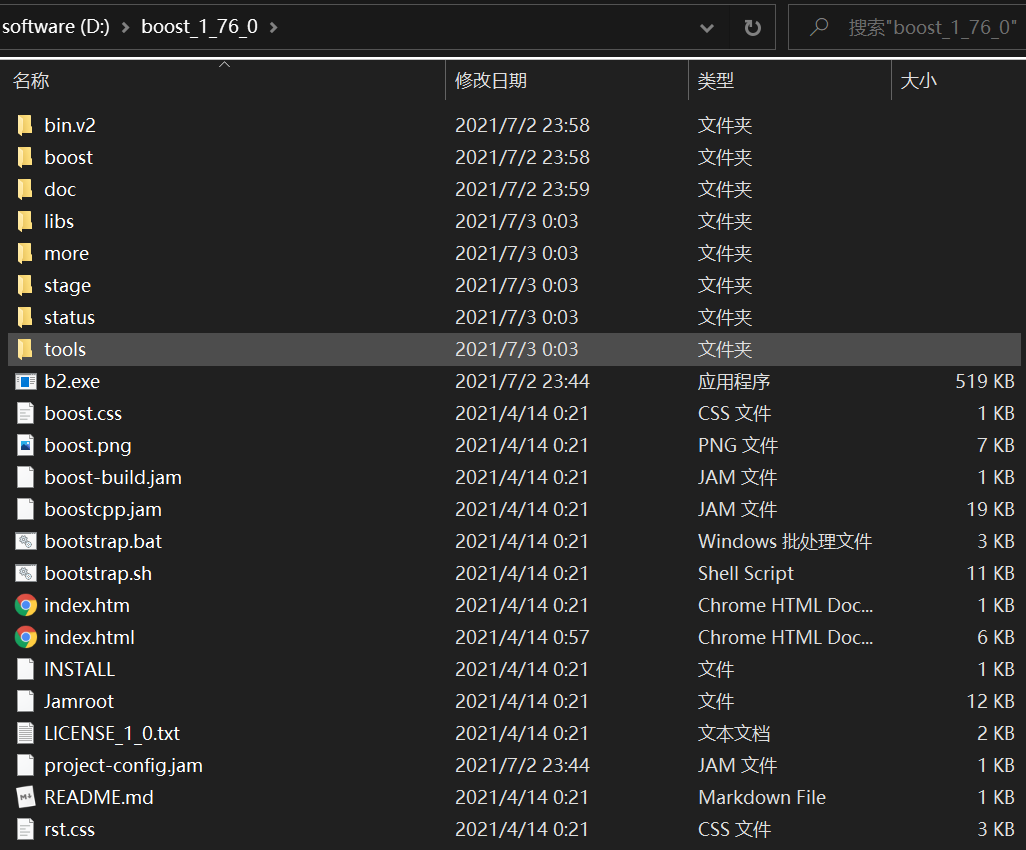Click the 519 KB size of b2.exe

tap(985, 381)
